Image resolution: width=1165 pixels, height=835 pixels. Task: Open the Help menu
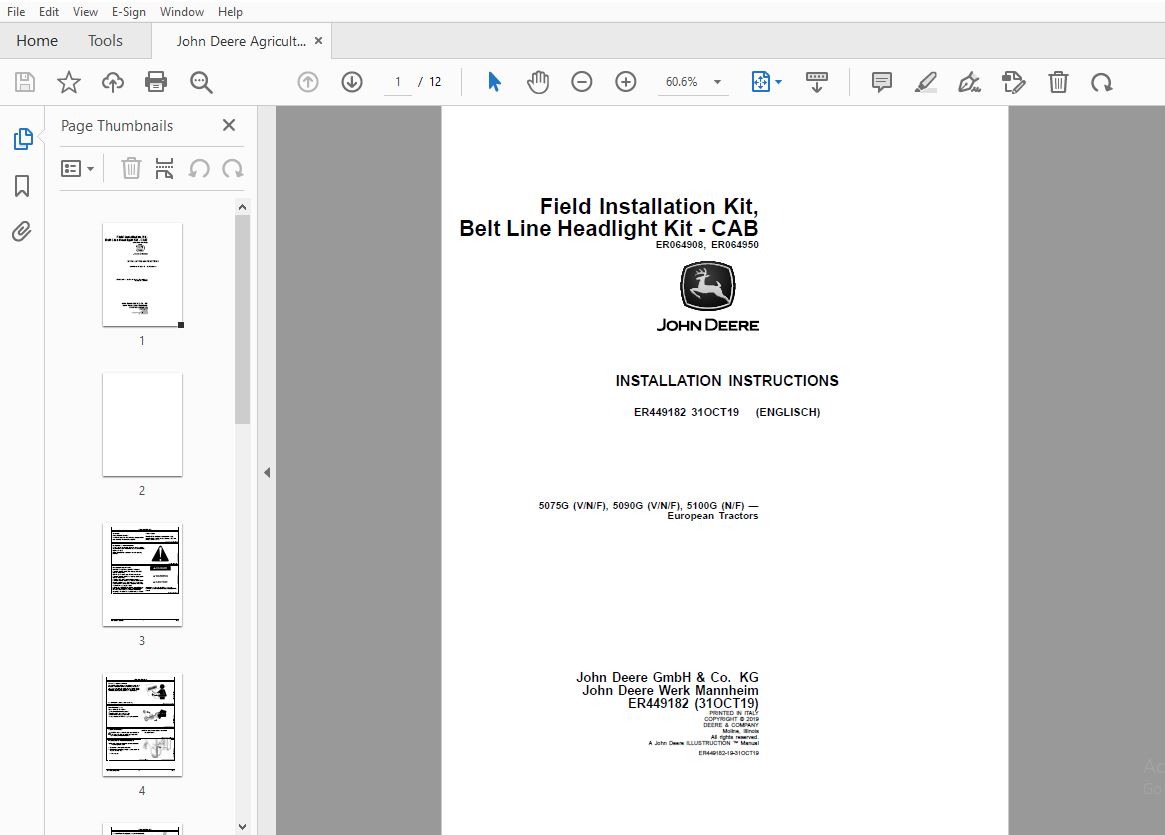(230, 11)
